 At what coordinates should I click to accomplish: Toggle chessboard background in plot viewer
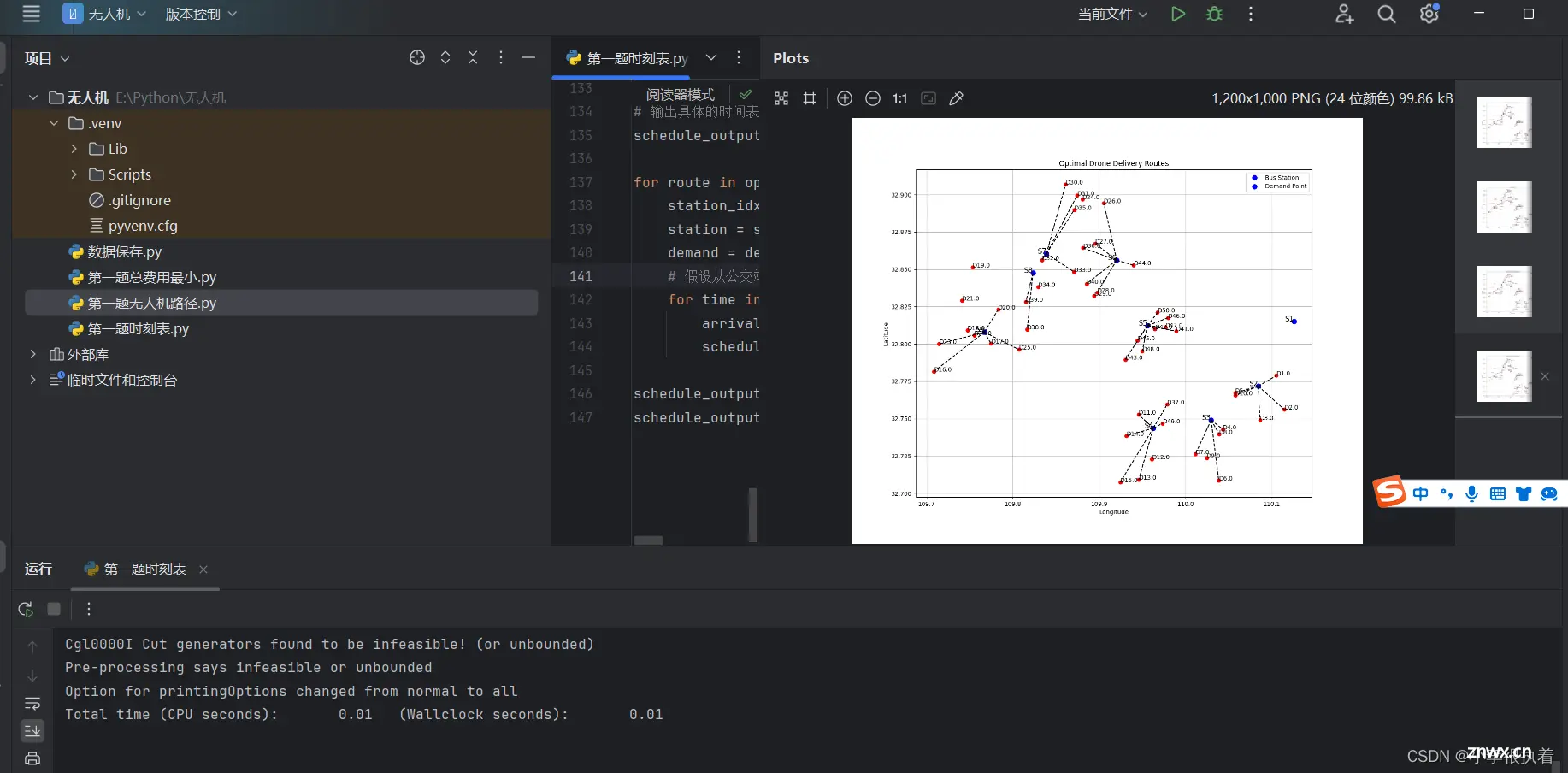[781, 98]
